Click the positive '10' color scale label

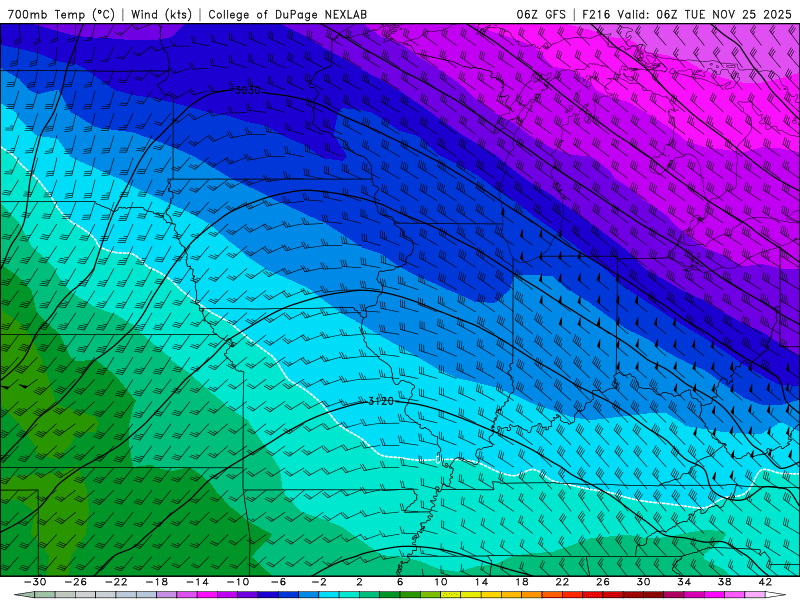(x=441, y=582)
